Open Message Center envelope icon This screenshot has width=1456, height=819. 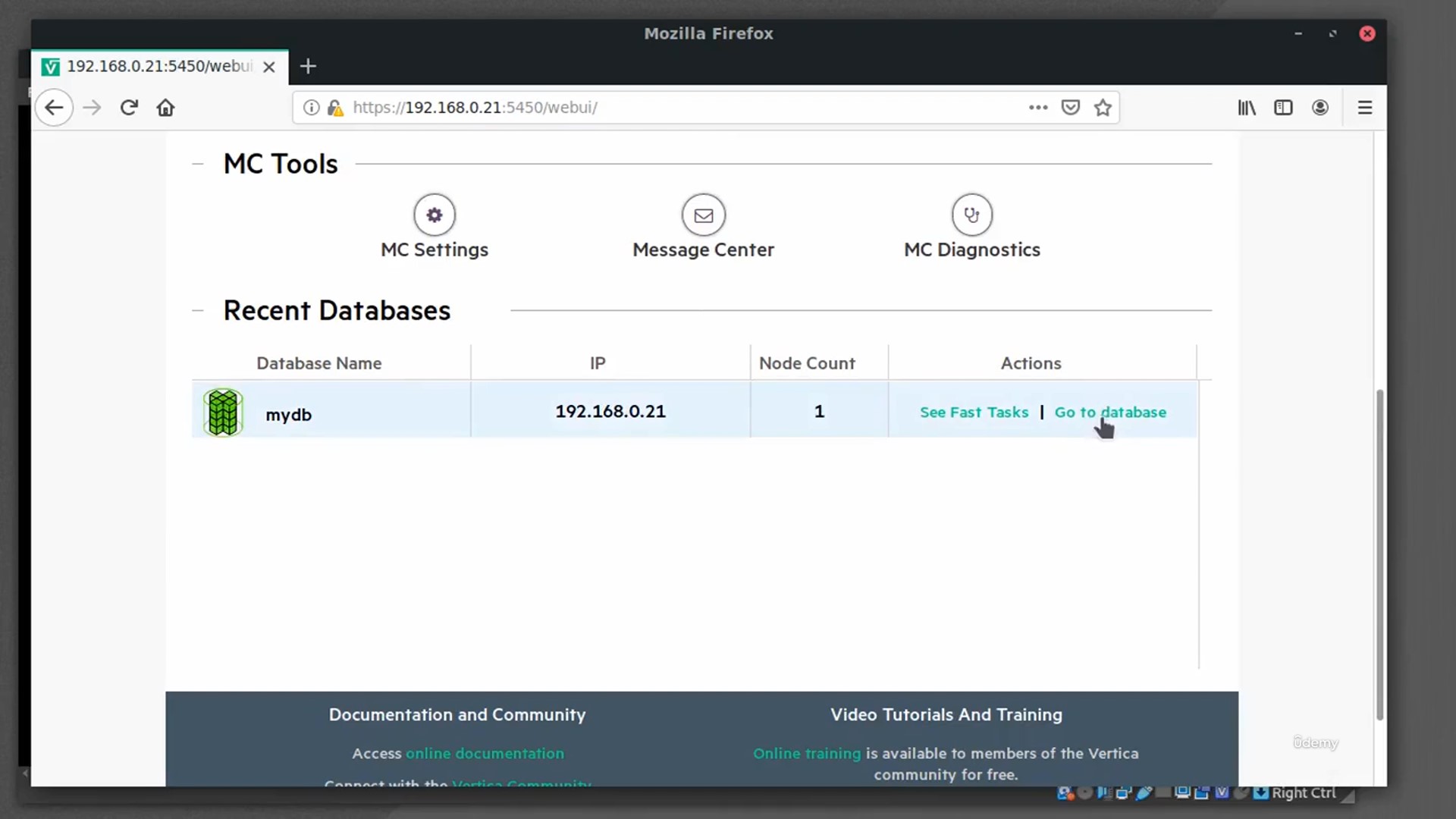click(x=704, y=215)
